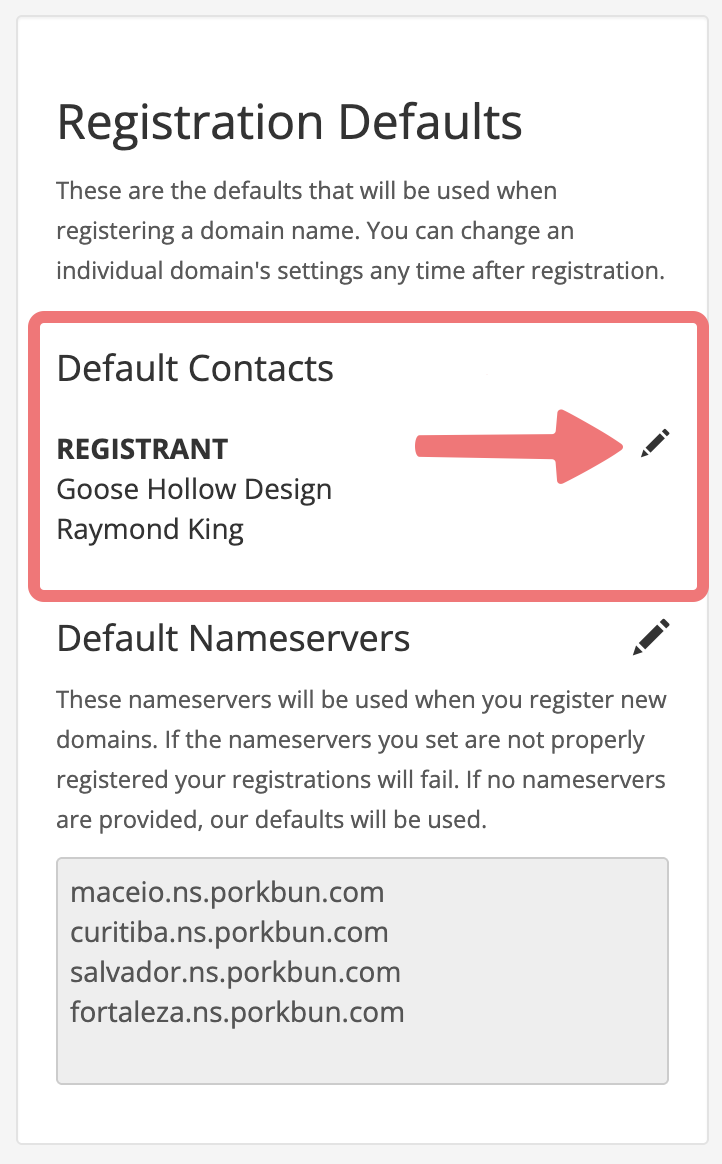Edit the default registrant contact
The width and height of the screenshot is (722, 1164).
[x=655, y=442]
